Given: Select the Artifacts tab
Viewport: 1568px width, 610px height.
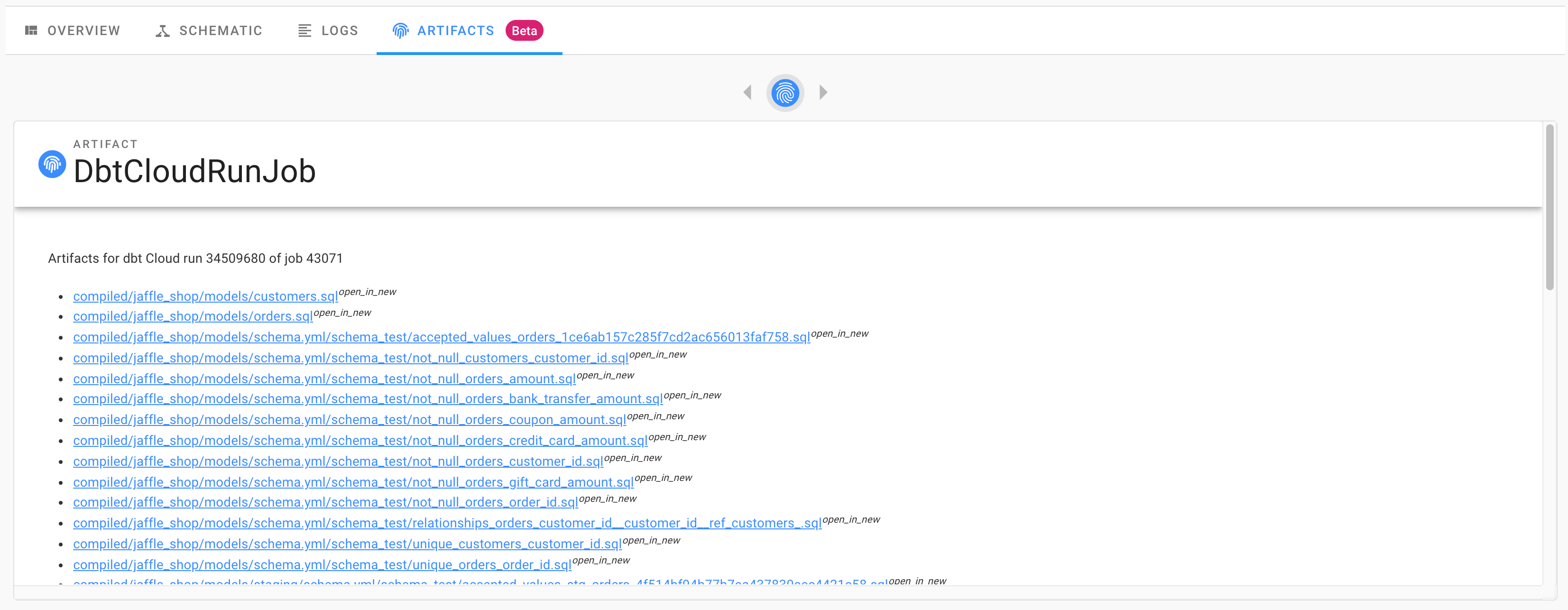Looking at the screenshot, I should pos(455,31).
